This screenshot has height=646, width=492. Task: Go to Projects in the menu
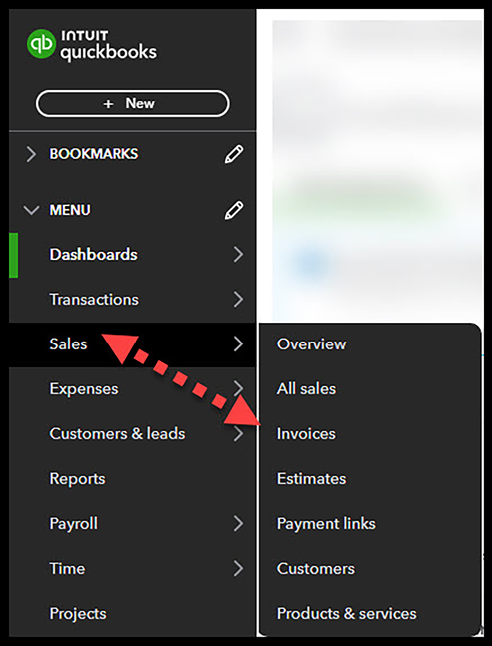tap(78, 613)
